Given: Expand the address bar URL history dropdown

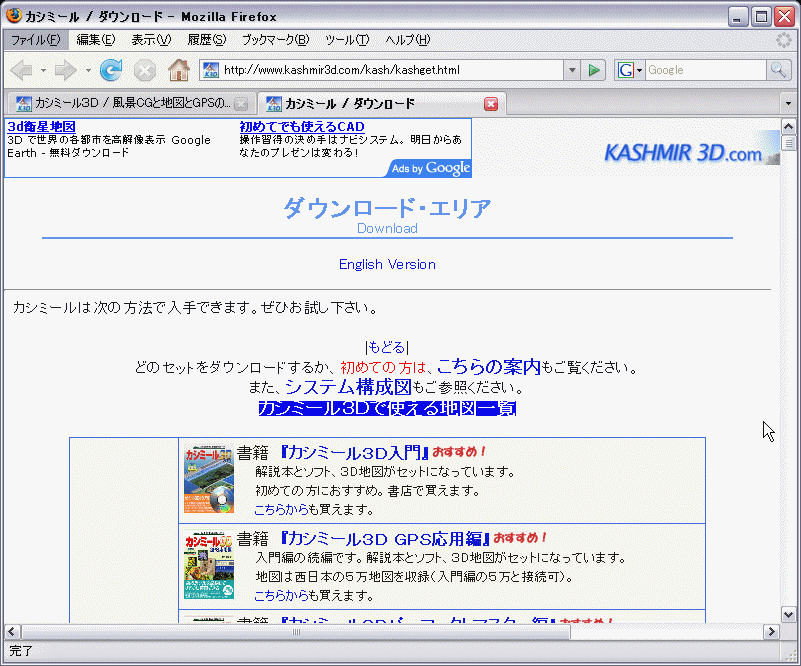Looking at the screenshot, I should pyautogui.click(x=572, y=70).
